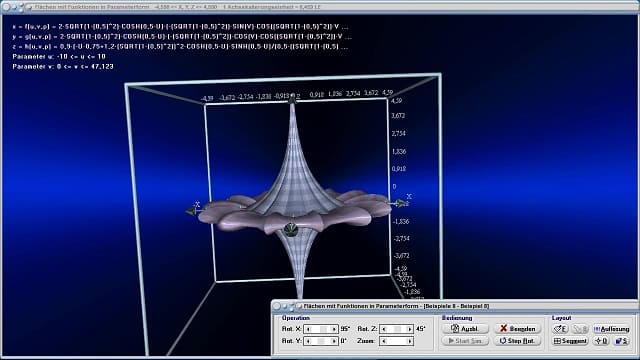The image size is (640, 360).
Task: Click the y = g(u,v,p) formula line
Action: [182, 36]
